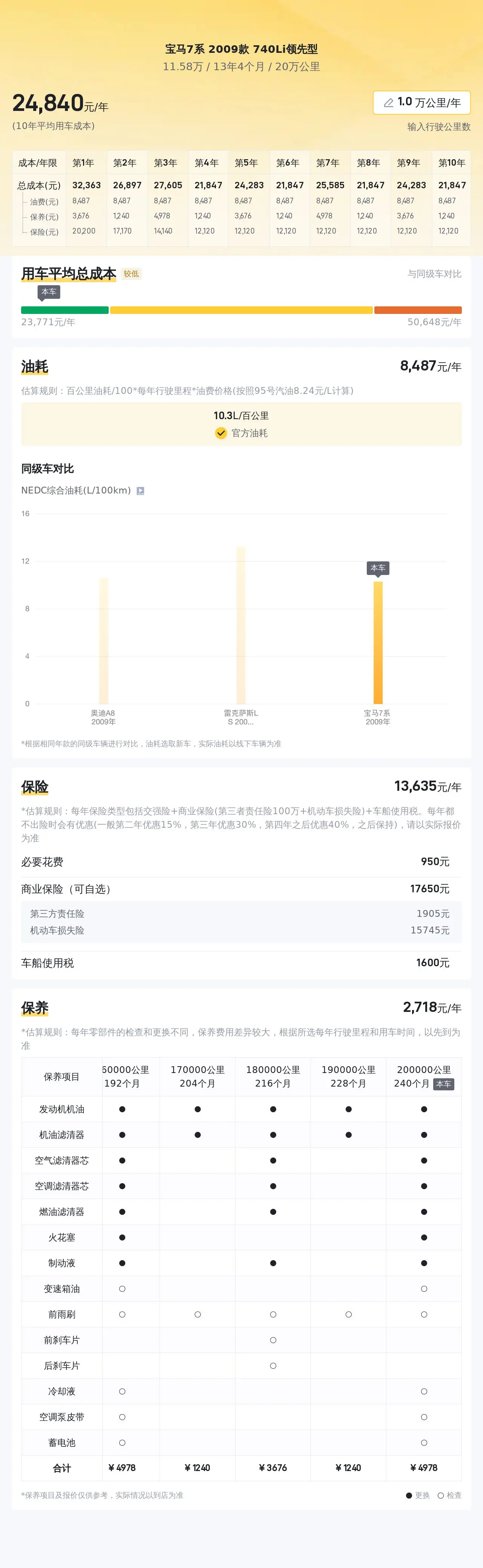Click 前雨刷 circle in the 190000公里 column

[348, 1315]
